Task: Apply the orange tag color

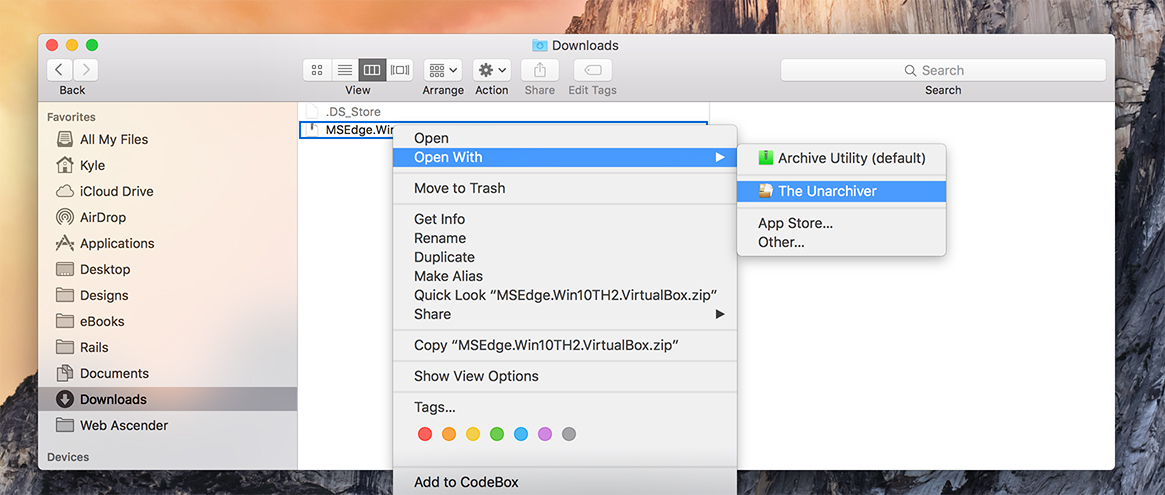Action: [x=449, y=434]
